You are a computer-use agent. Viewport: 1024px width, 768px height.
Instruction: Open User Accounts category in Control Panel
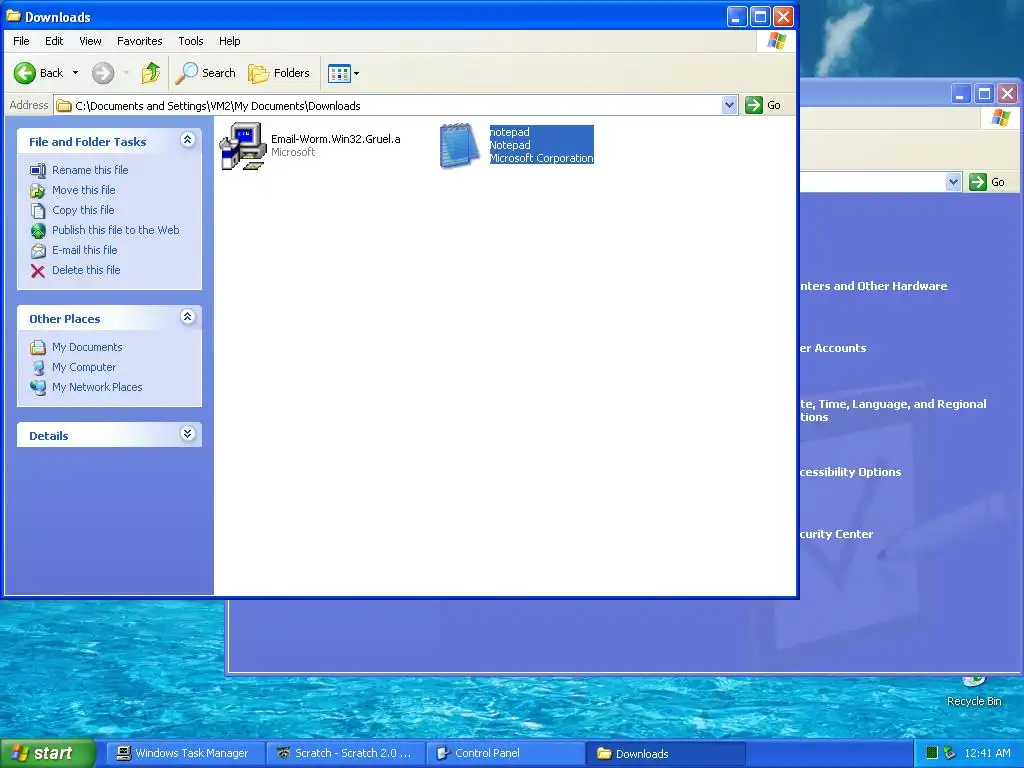coord(833,348)
